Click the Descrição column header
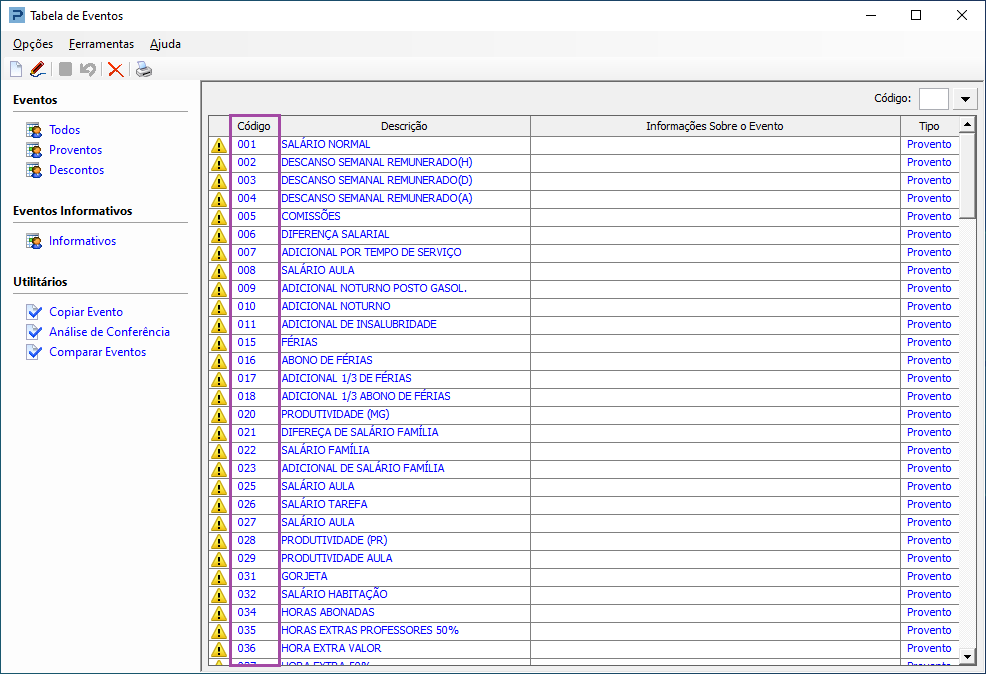Image resolution: width=986 pixels, height=674 pixels. point(404,126)
